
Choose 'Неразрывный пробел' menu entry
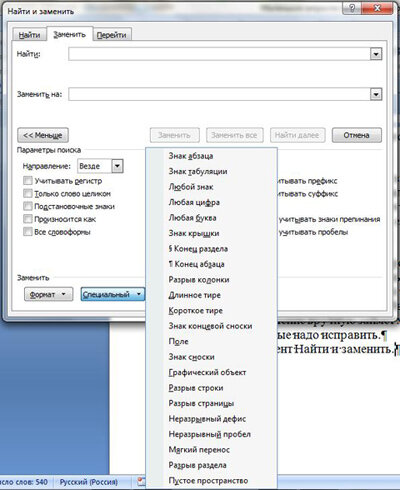point(211,434)
